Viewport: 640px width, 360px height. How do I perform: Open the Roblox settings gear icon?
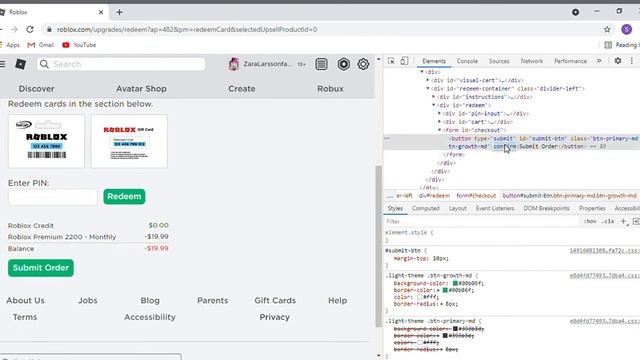(x=363, y=64)
